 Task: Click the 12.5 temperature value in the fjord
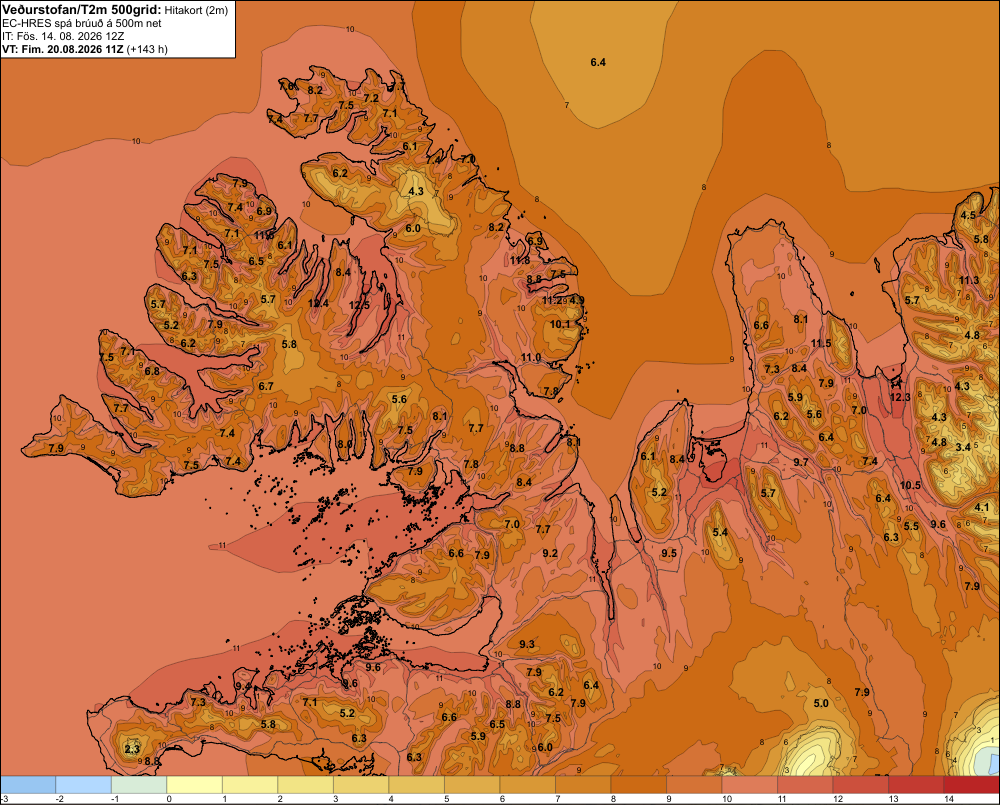tap(359, 305)
